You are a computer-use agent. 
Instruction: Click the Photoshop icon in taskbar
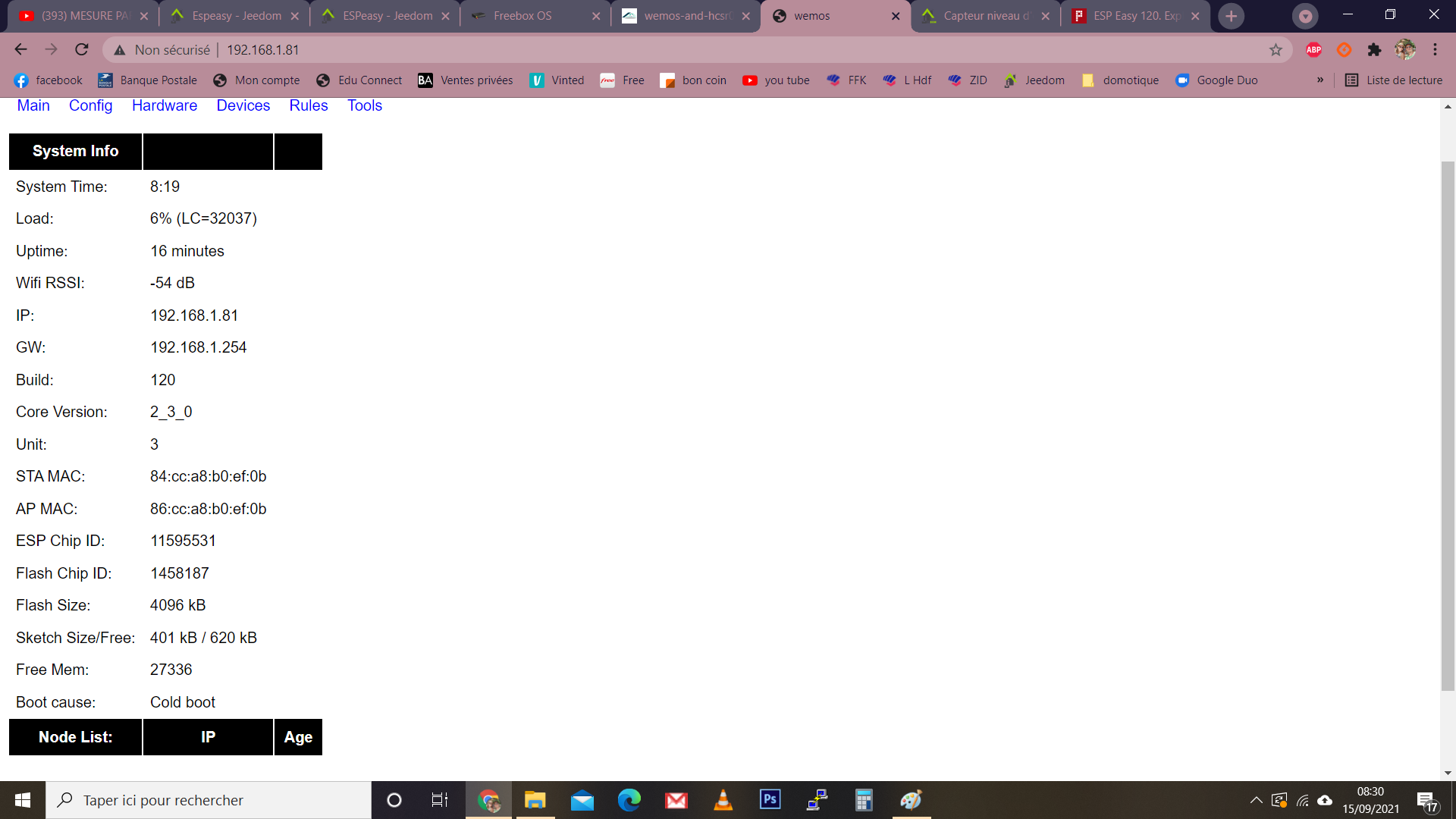[x=770, y=799]
